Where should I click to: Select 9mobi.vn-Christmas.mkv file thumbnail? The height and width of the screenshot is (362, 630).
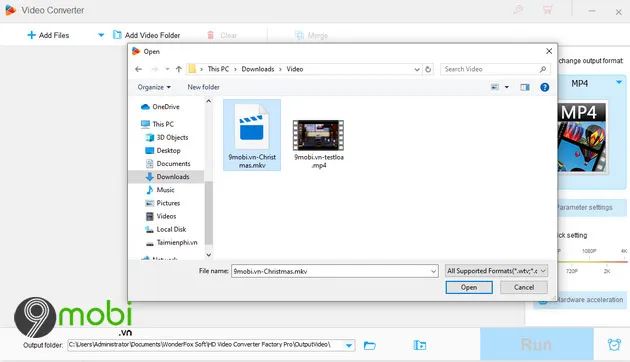[x=252, y=135]
